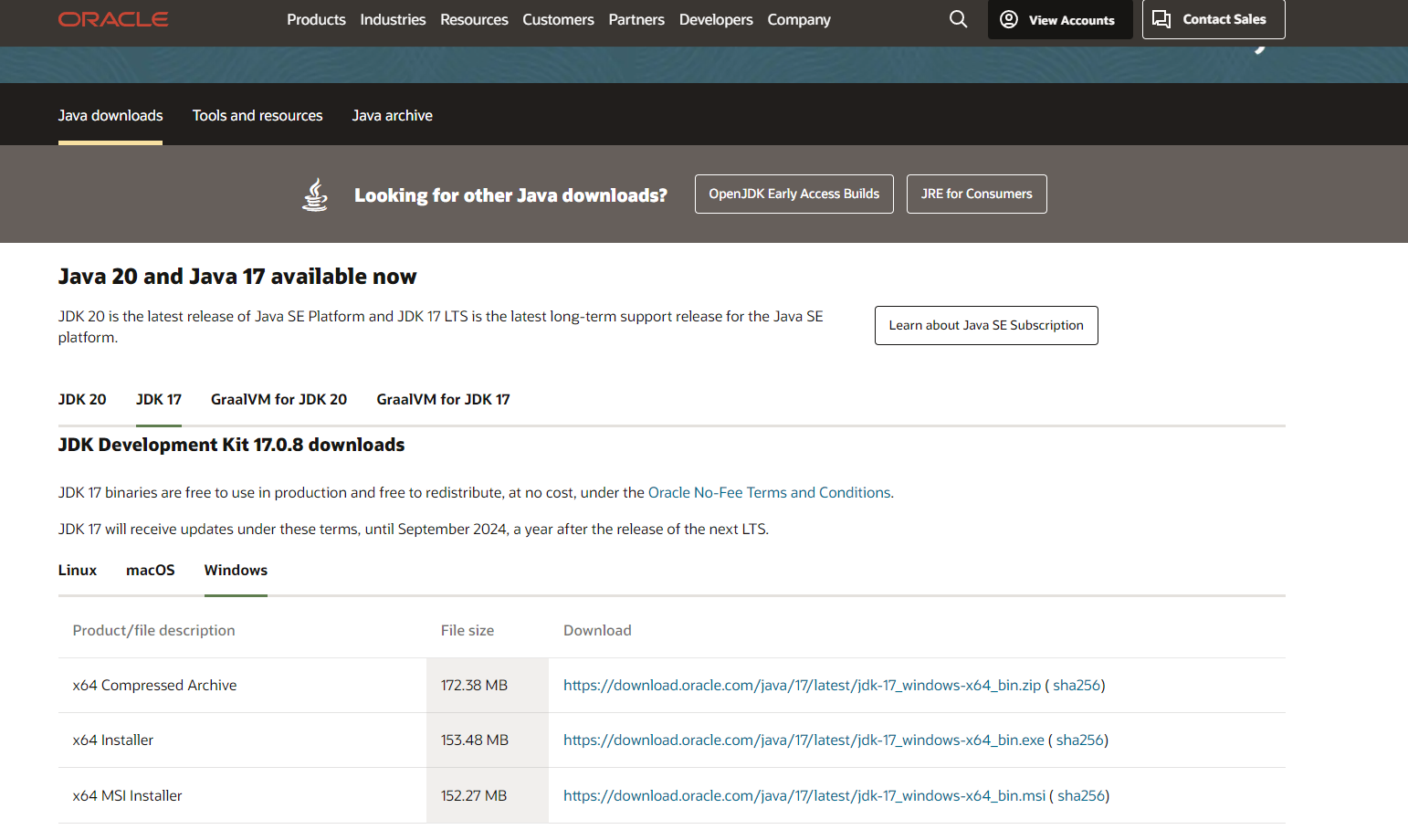Image resolution: width=1408 pixels, height=840 pixels.
Task: Click the 'Product/file description' column header
Action: 154,630
